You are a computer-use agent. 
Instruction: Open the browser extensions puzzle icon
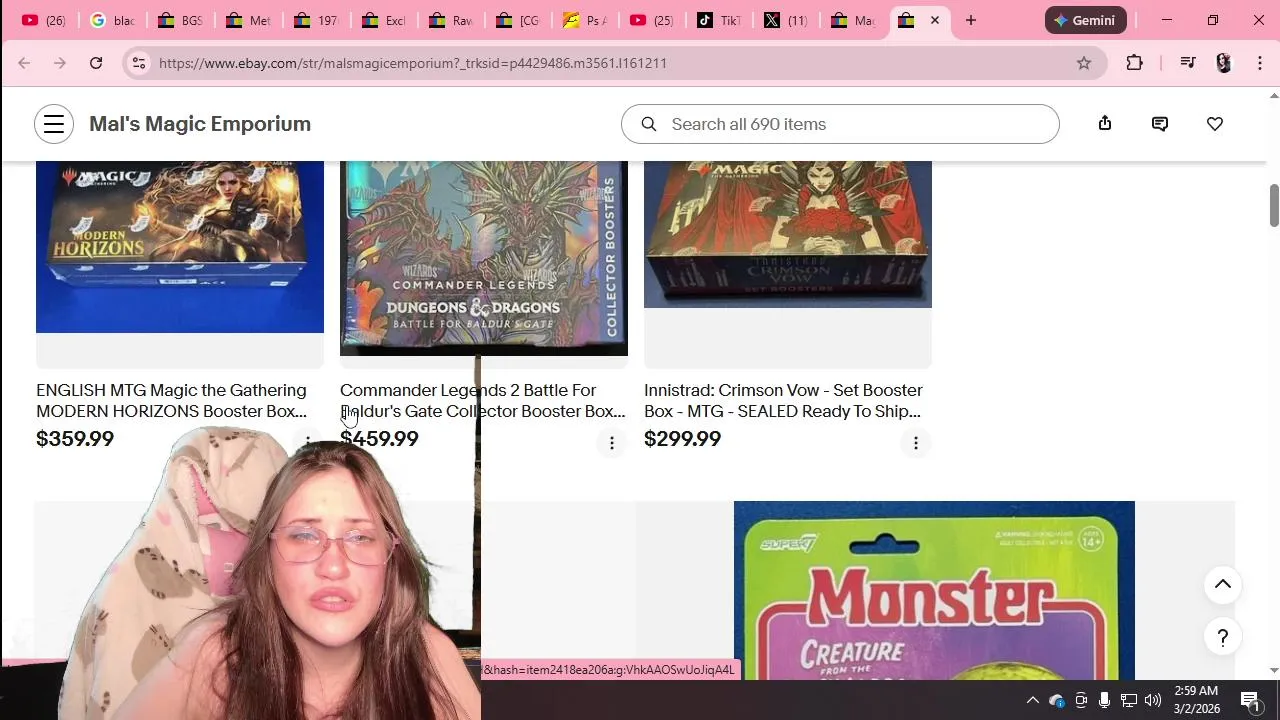[x=1134, y=63]
